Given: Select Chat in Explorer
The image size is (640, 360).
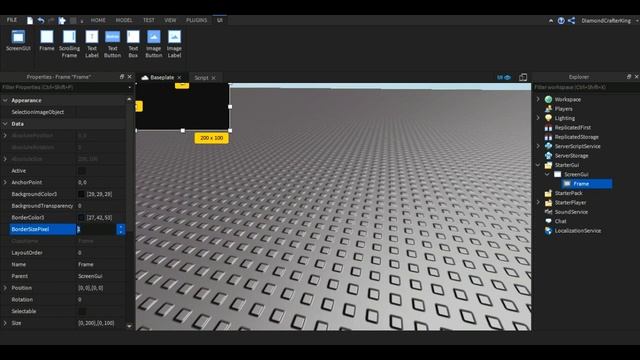Looking at the screenshot, I should (x=560, y=221).
